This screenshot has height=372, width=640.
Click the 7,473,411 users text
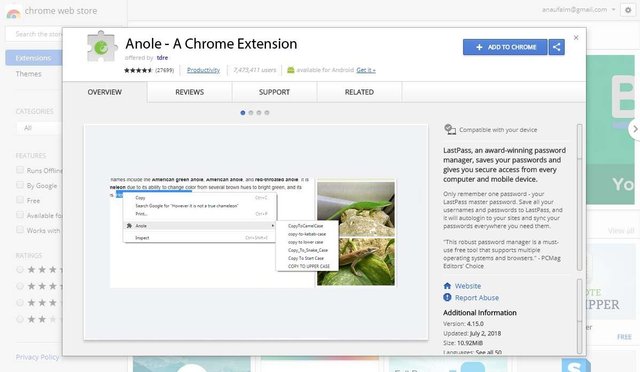coord(255,70)
